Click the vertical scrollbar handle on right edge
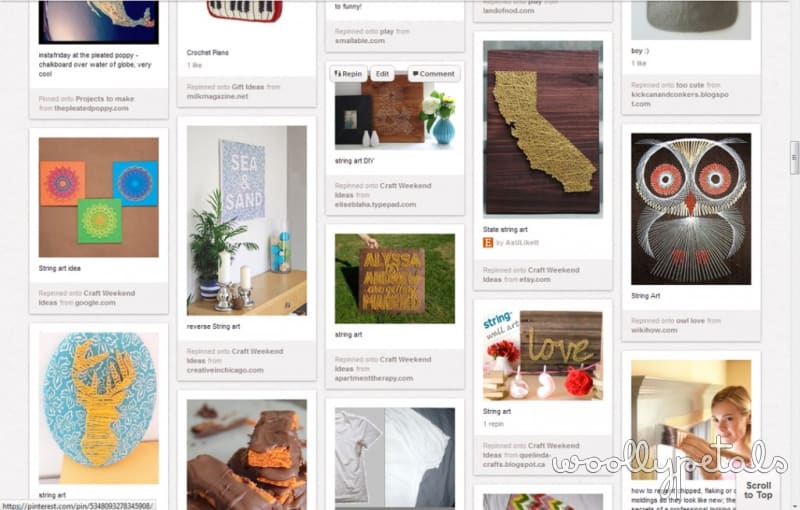 [794, 158]
